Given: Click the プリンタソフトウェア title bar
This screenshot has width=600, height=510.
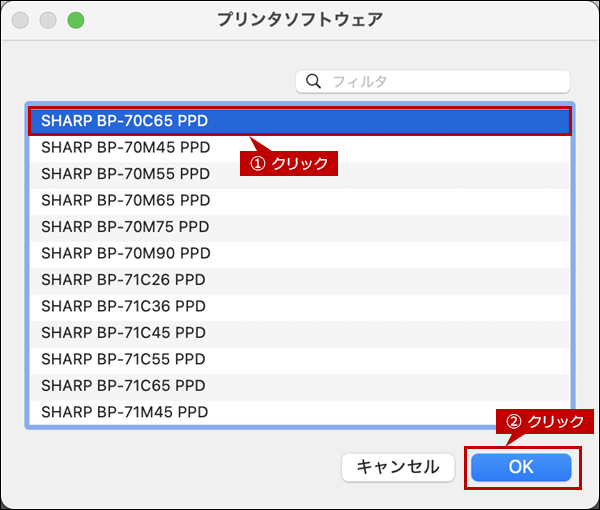Looking at the screenshot, I should (x=300, y=20).
